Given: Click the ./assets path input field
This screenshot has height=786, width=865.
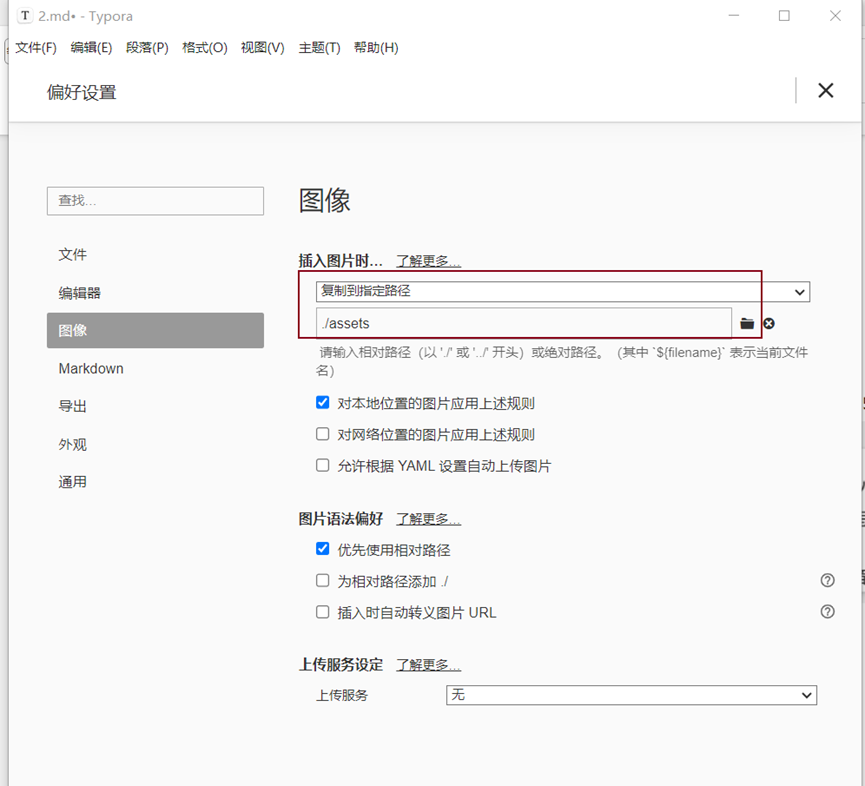Looking at the screenshot, I should pyautogui.click(x=524, y=323).
